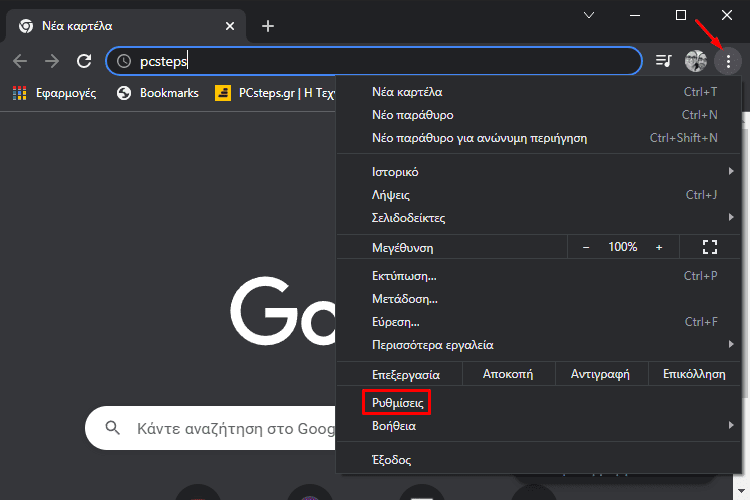Enter fullscreen mode via zoom row icon
The image size is (750, 500).
[710, 247]
